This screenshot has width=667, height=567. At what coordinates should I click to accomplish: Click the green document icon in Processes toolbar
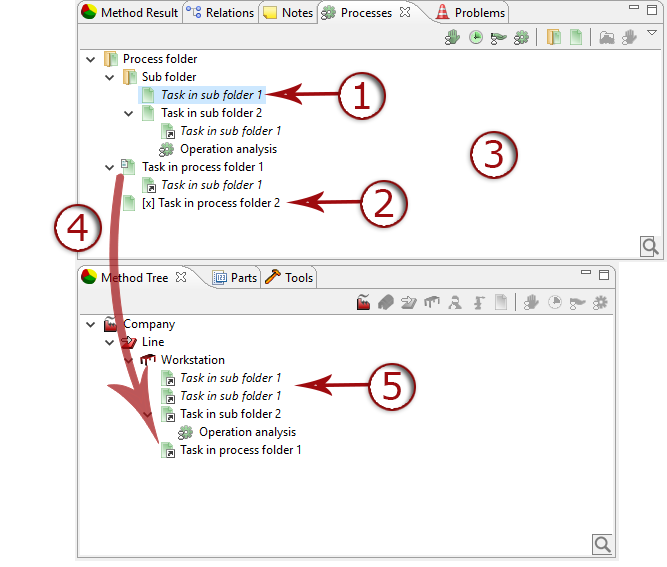[576, 37]
